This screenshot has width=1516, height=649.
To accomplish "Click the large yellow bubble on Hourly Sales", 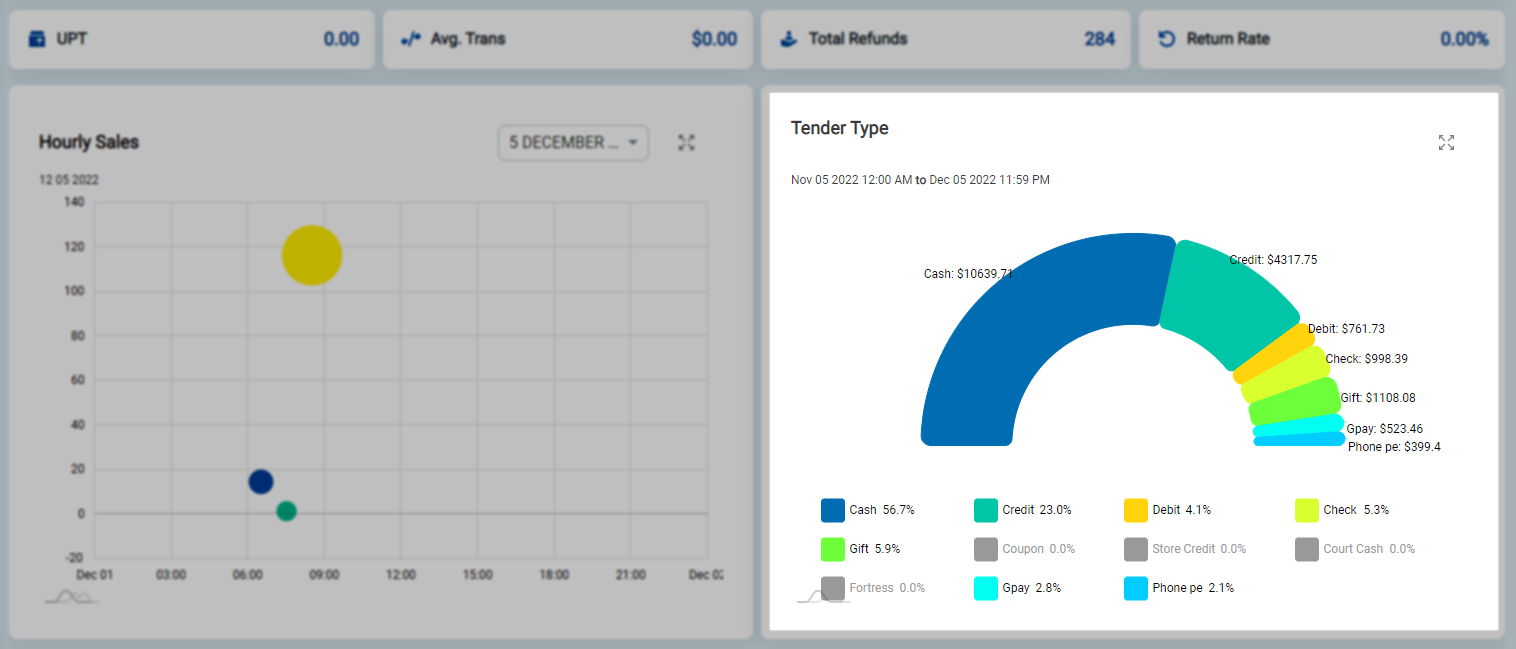I will click(x=312, y=255).
